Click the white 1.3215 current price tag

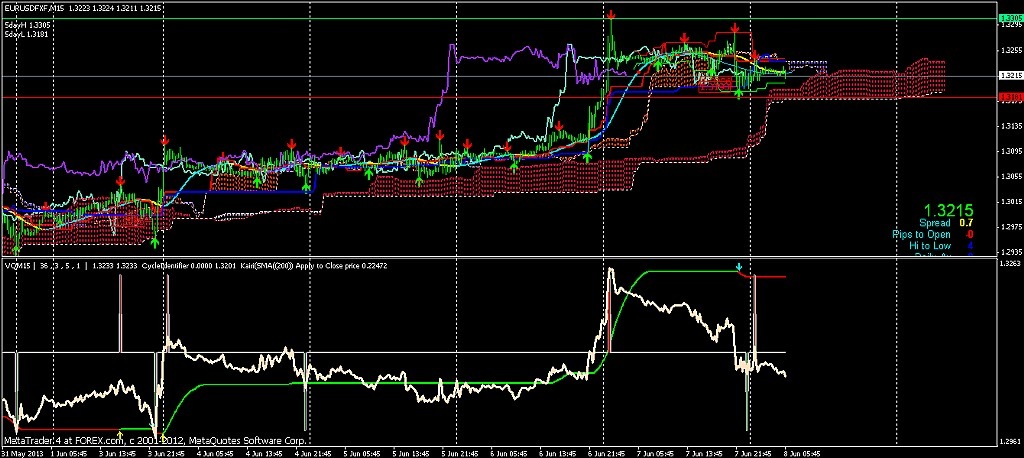pos(1010,76)
